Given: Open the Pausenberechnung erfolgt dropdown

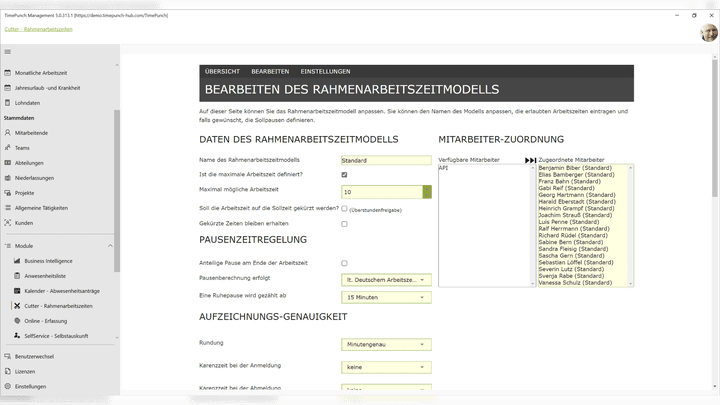Looking at the screenshot, I should 386,280.
